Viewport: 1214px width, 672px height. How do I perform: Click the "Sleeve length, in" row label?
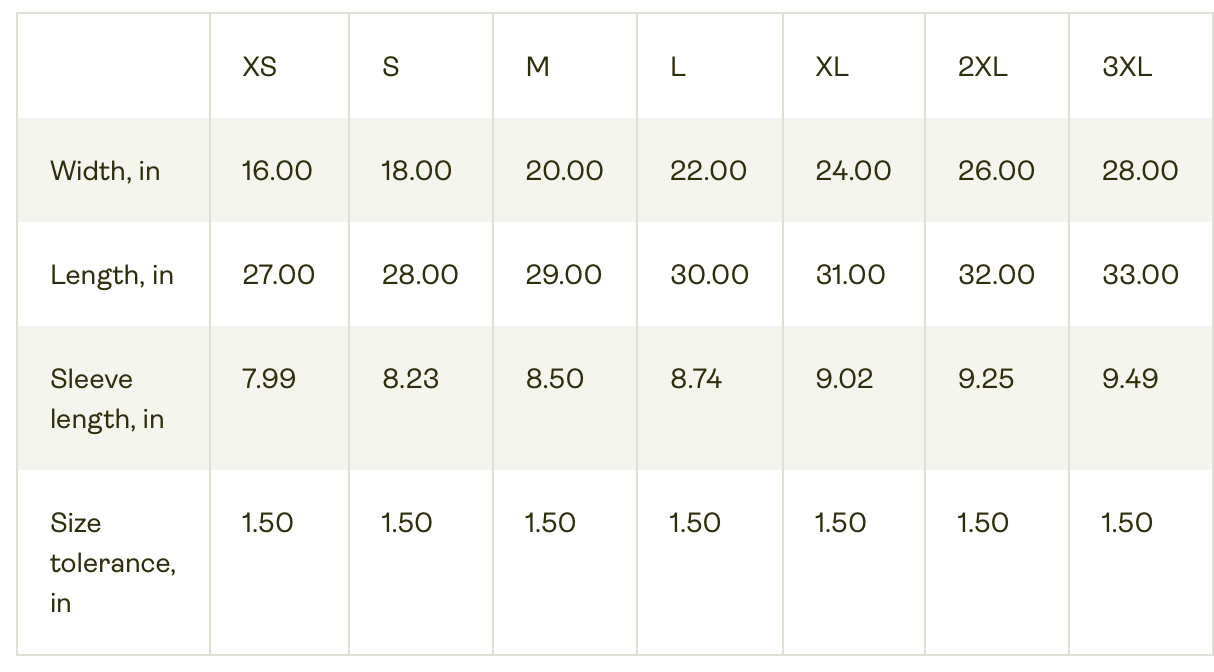[106, 398]
